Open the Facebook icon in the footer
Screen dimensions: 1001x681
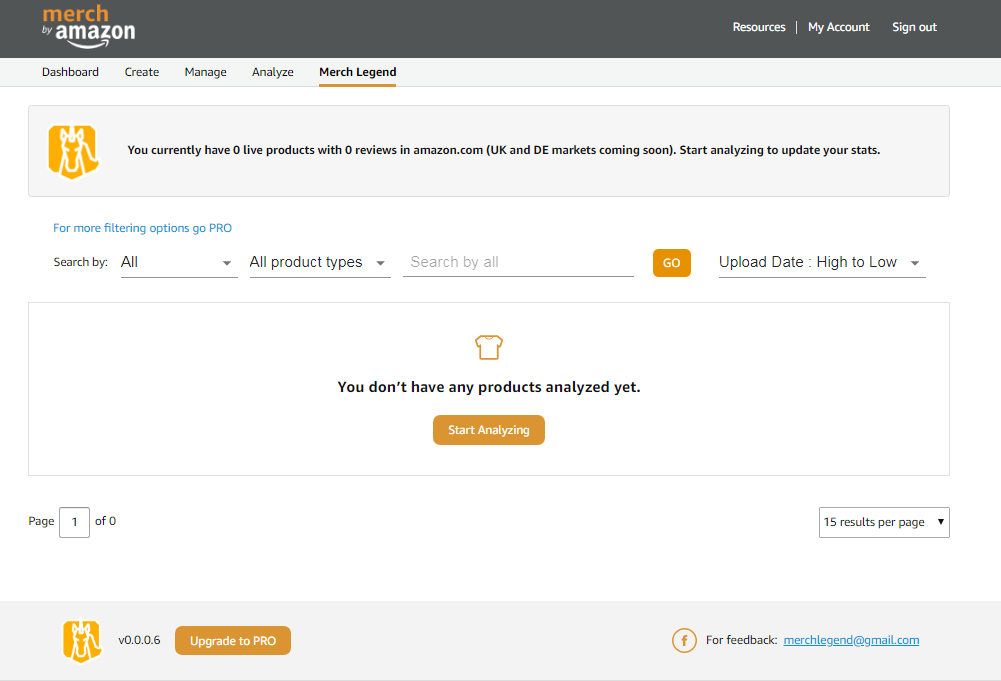tap(684, 640)
